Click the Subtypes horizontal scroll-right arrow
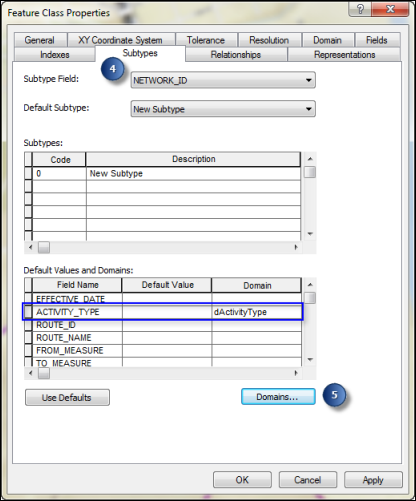Viewport: 416px width, 501px height. [296, 247]
